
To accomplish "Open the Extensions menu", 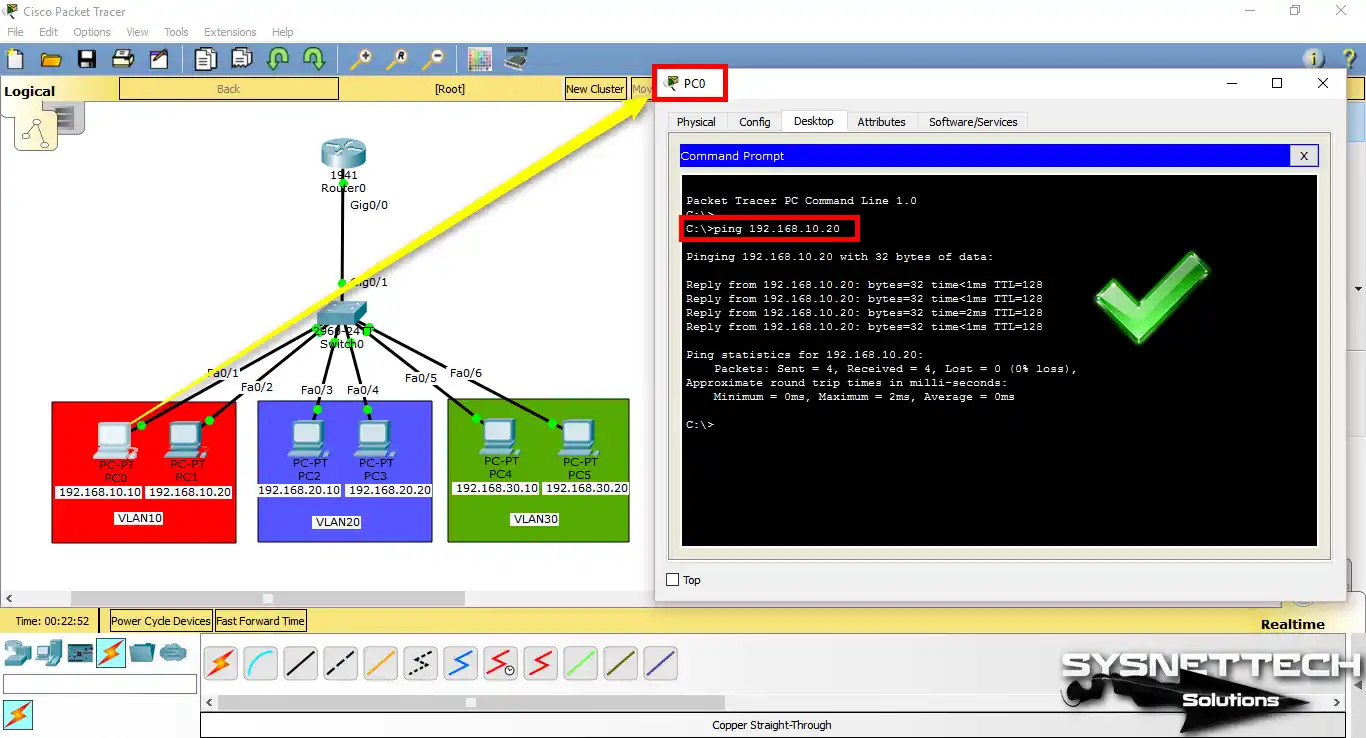I will click(229, 31).
